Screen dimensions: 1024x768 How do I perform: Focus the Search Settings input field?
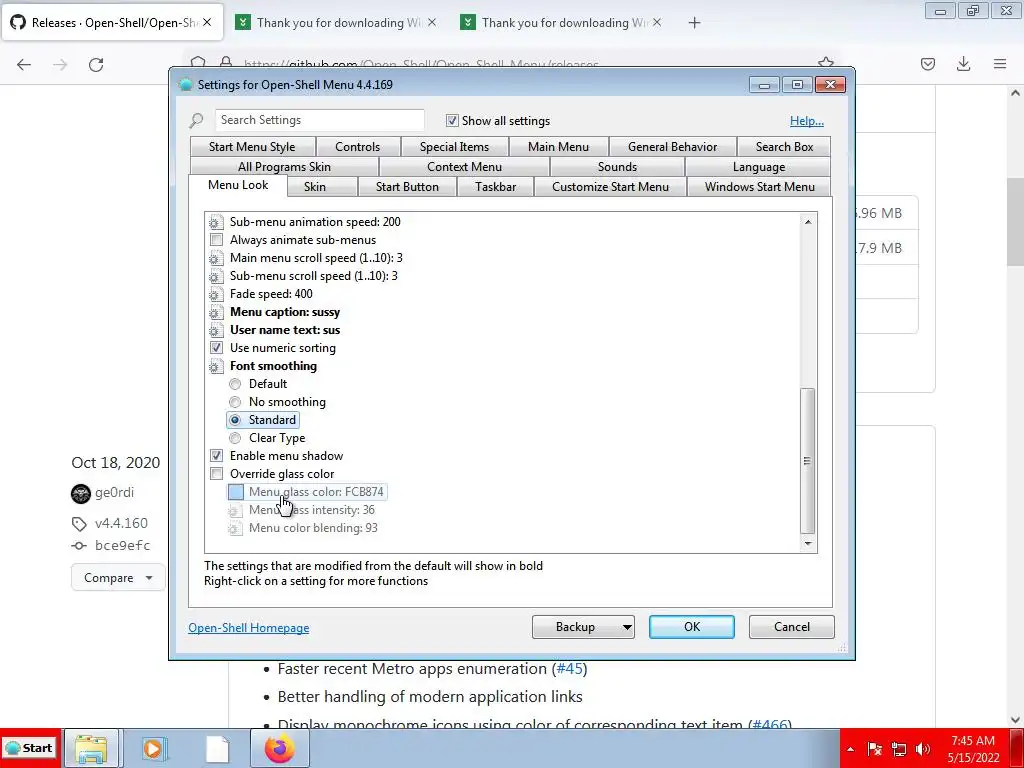coord(319,120)
